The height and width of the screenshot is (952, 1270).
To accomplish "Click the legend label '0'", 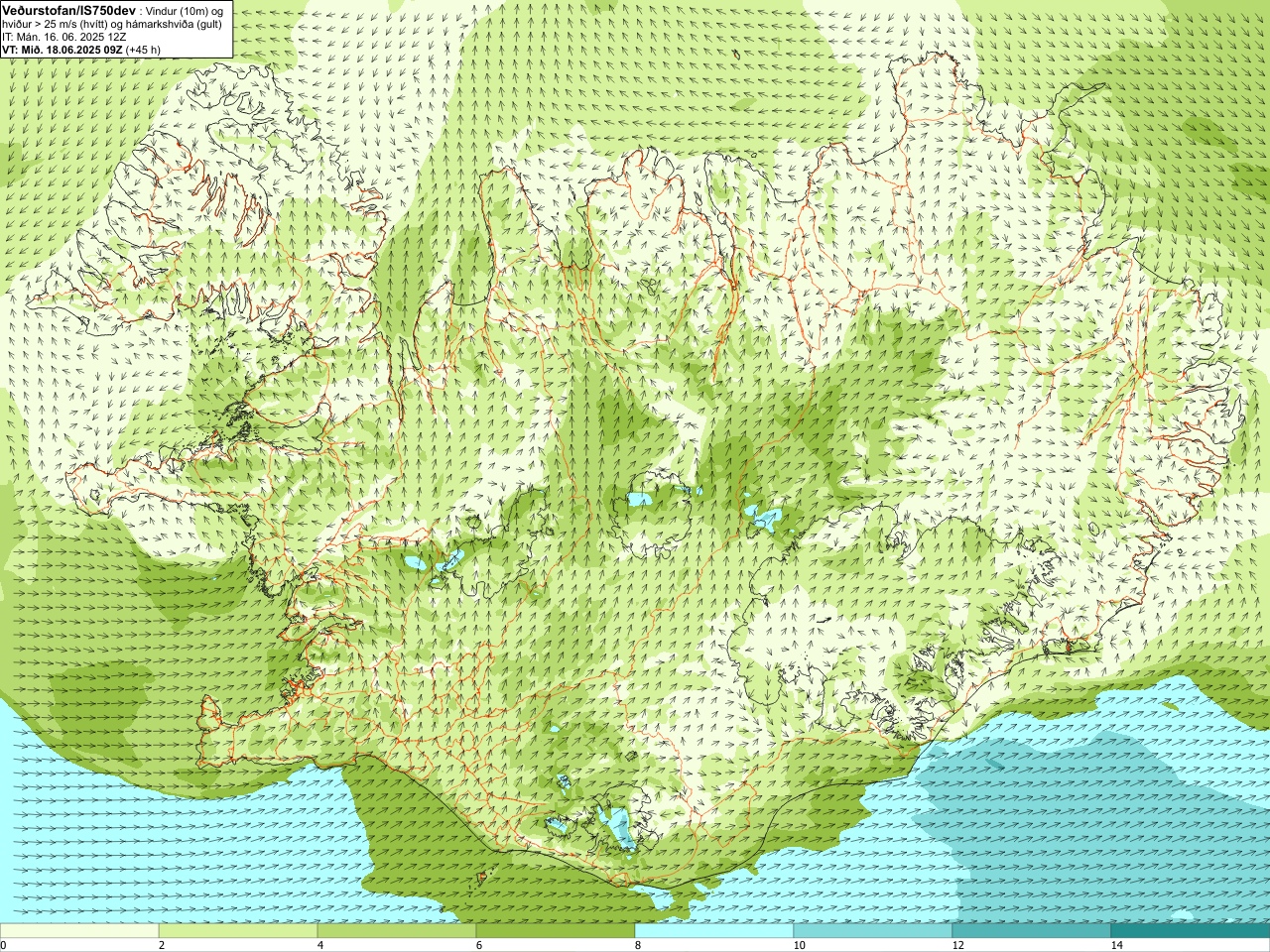I will point(4,945).
